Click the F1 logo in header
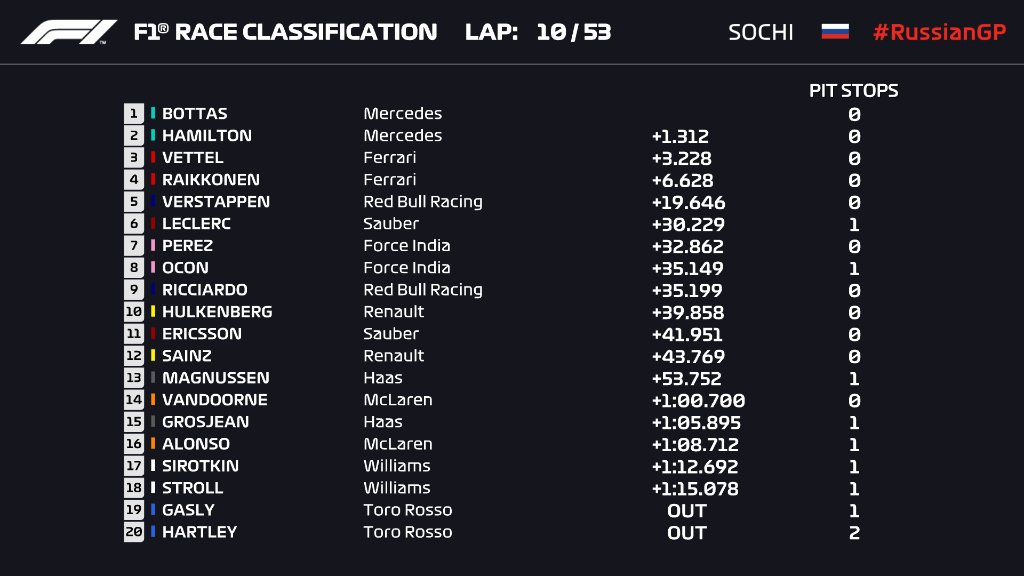This screenshot has height=576, width=1024. pos(69,32)
